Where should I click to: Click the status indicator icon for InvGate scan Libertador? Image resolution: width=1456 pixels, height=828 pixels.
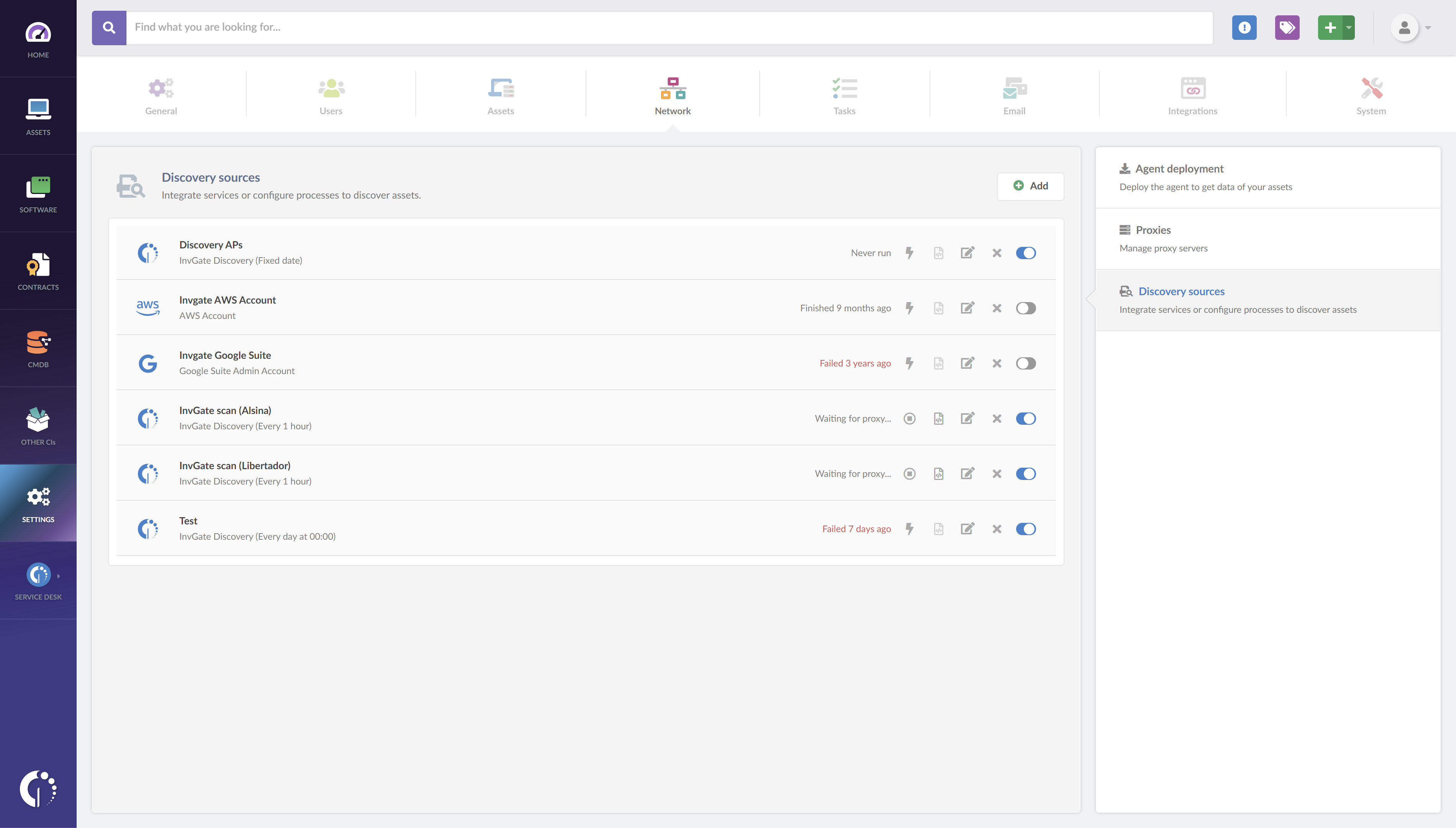coord(909,473)
